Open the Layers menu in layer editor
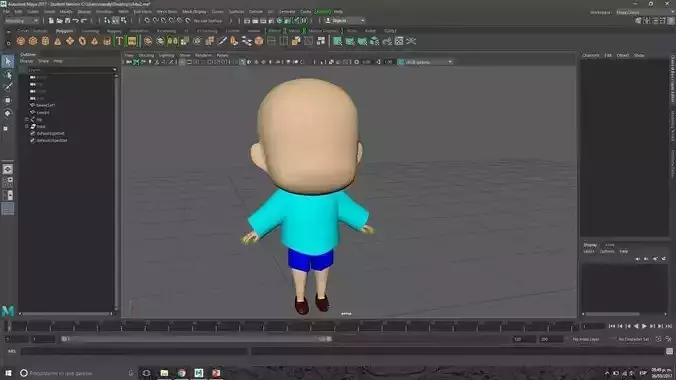Screen dimensions: 676x380 588,251
